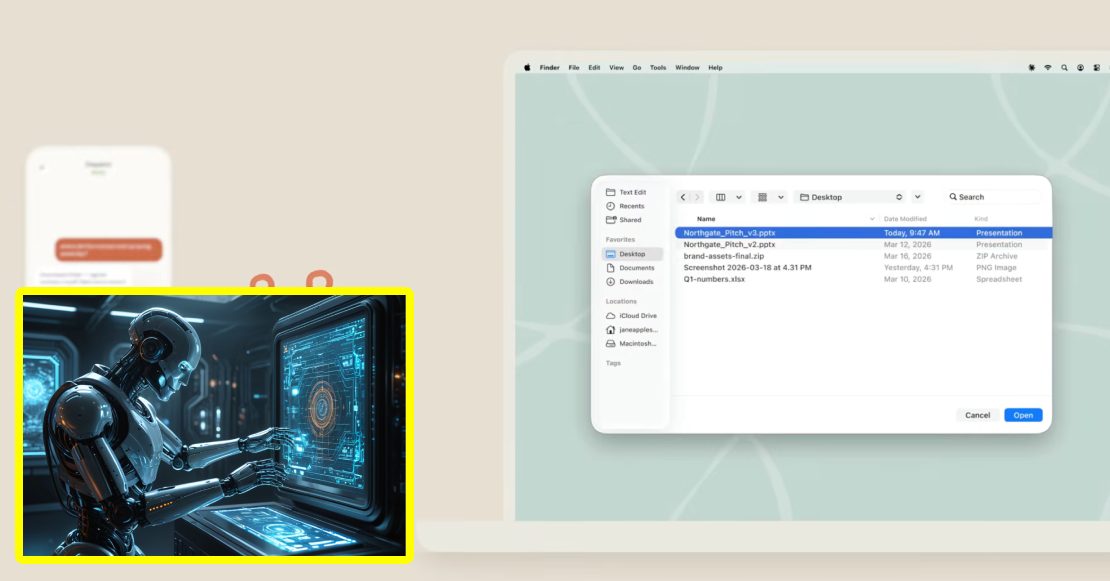This screenshot has height=581, width=1110.
Task: Click the Wi-Fi icon in the menu bar
Action: 1048,67
